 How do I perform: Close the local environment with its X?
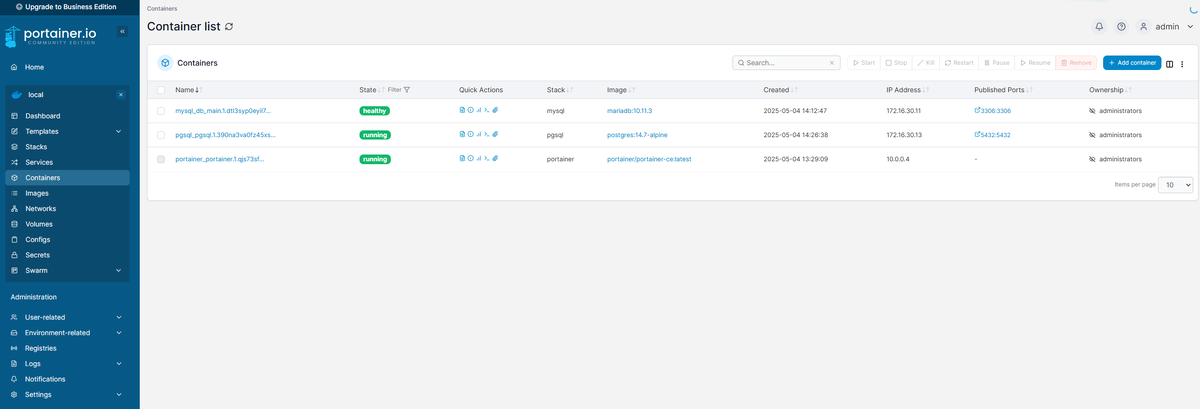click(120, 94)
